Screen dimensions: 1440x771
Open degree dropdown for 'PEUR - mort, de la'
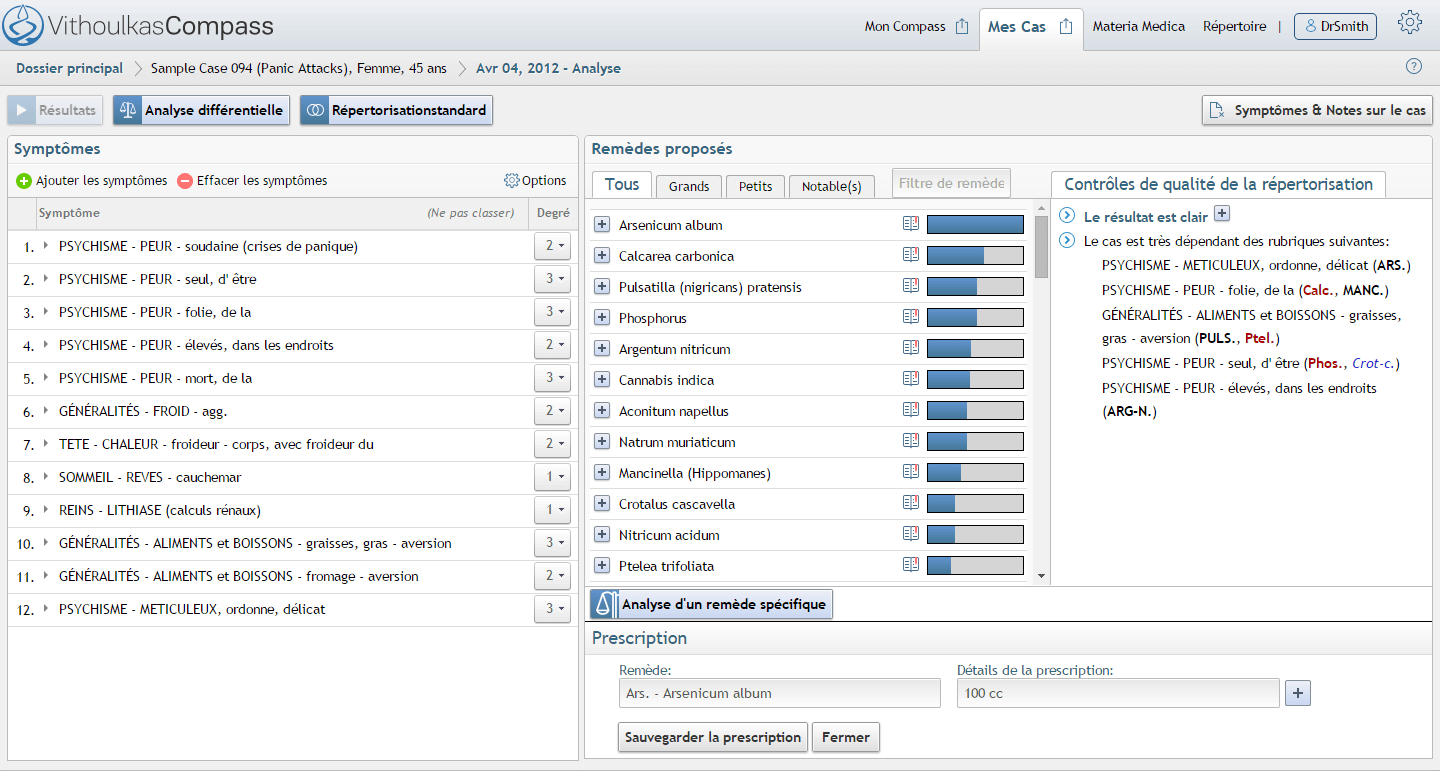552,378
